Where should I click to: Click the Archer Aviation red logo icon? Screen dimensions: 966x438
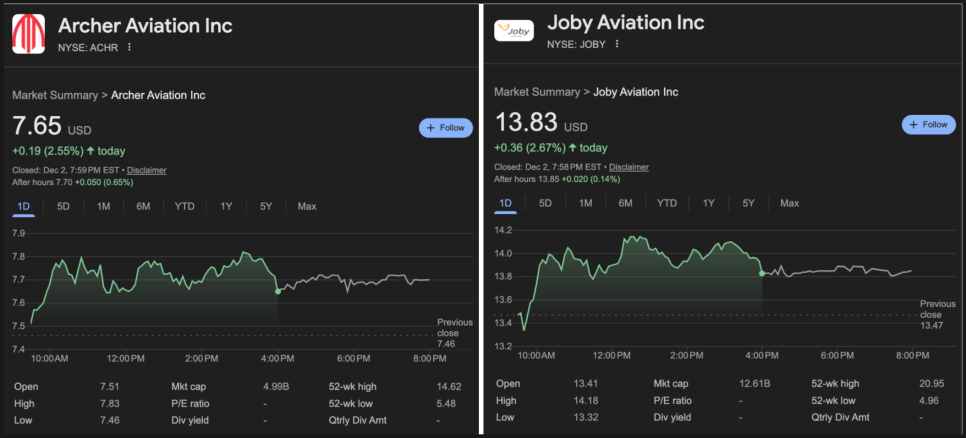[28, 33]
